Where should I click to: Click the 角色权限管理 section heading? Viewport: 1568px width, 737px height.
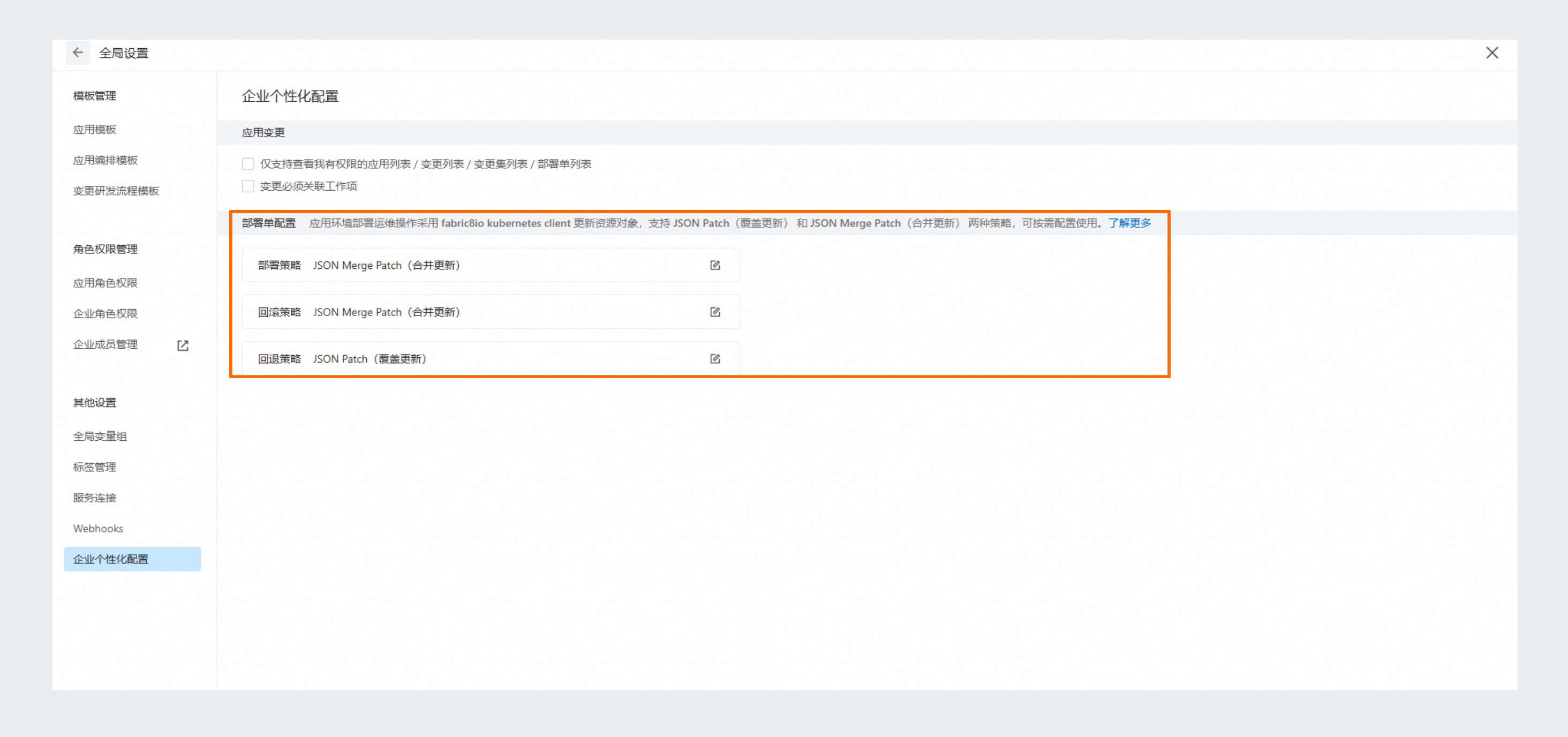(105, 249)
